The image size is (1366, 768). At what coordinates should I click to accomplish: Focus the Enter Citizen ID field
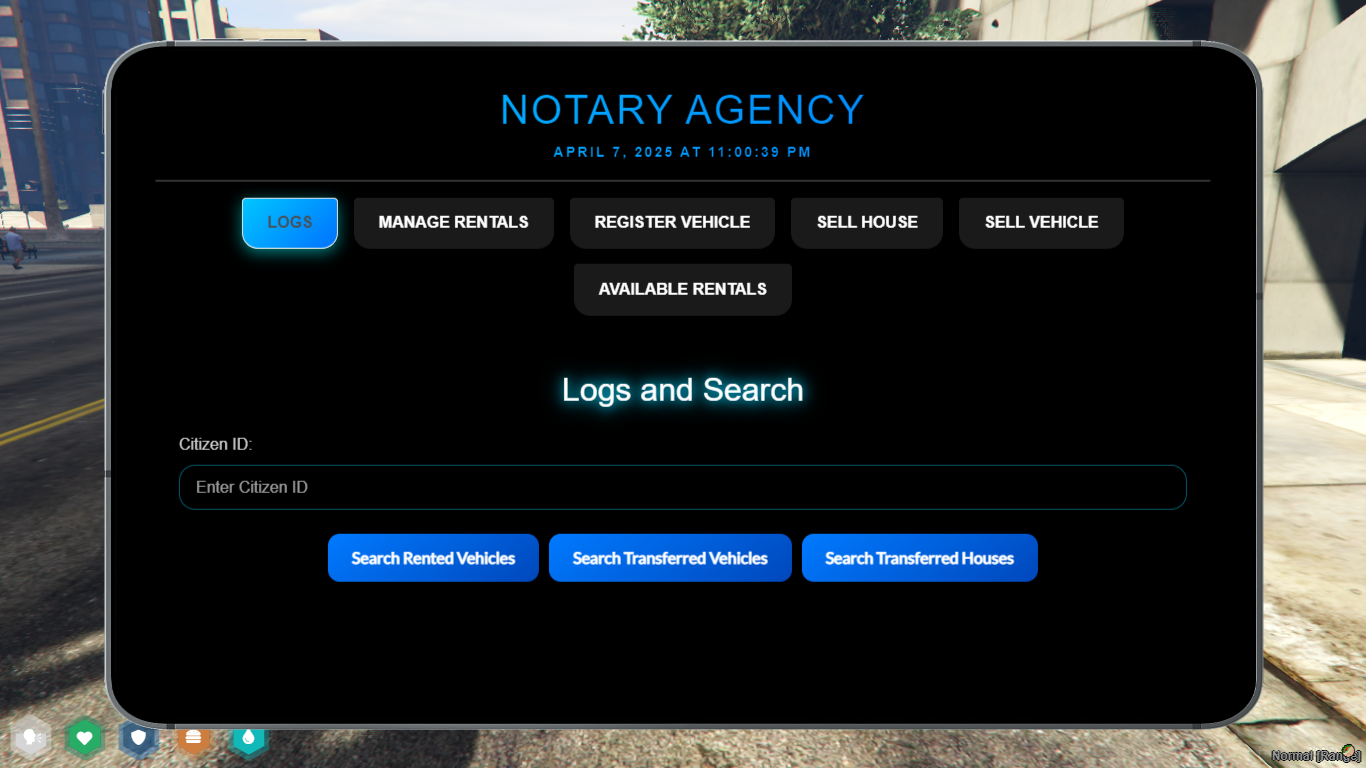683,487
